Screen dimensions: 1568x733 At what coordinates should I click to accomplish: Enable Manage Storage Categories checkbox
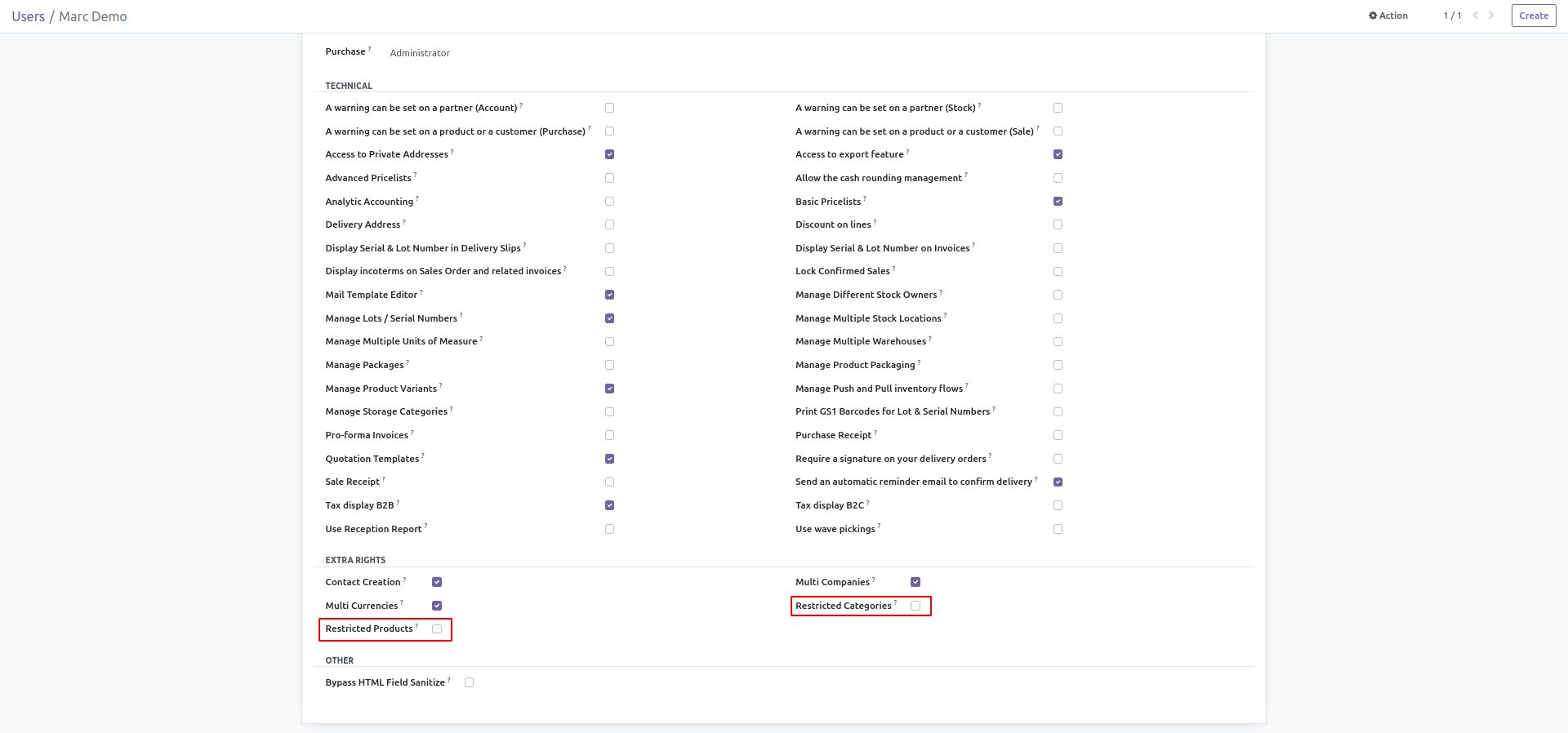609,411
